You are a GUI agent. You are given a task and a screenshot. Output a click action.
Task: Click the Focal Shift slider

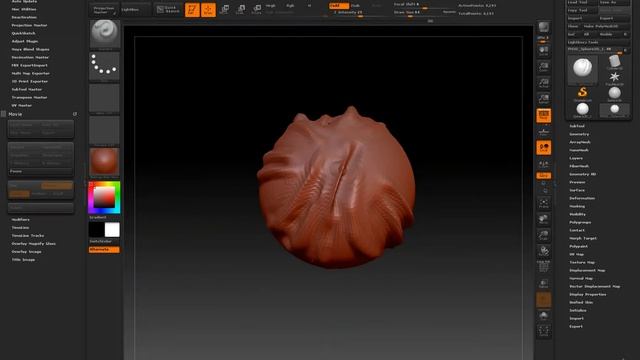tap(417, 5)
